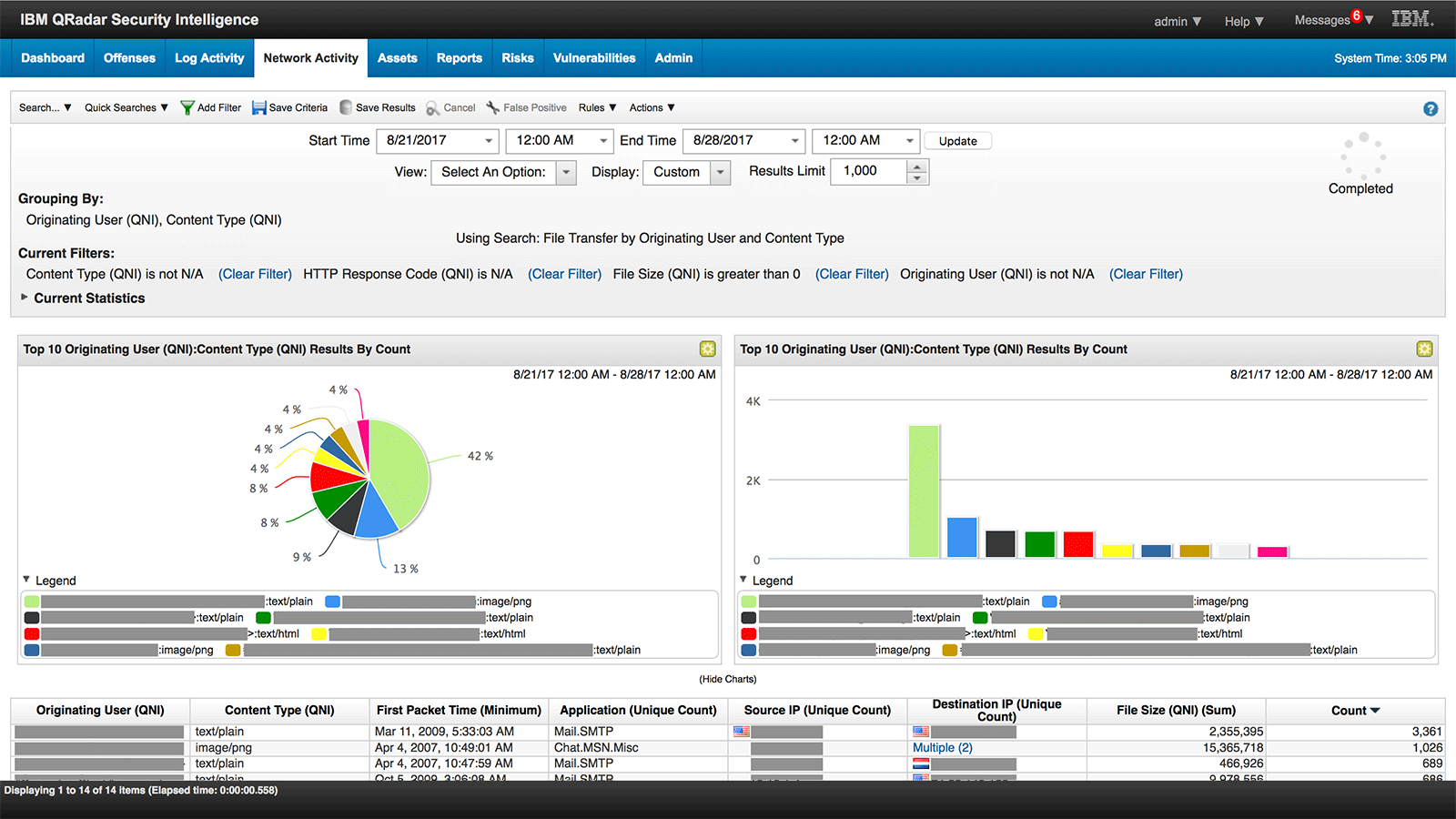1456x819 pixels.
Task: Open the Quick Searches dropdown
Action: (x=126, y=107)
